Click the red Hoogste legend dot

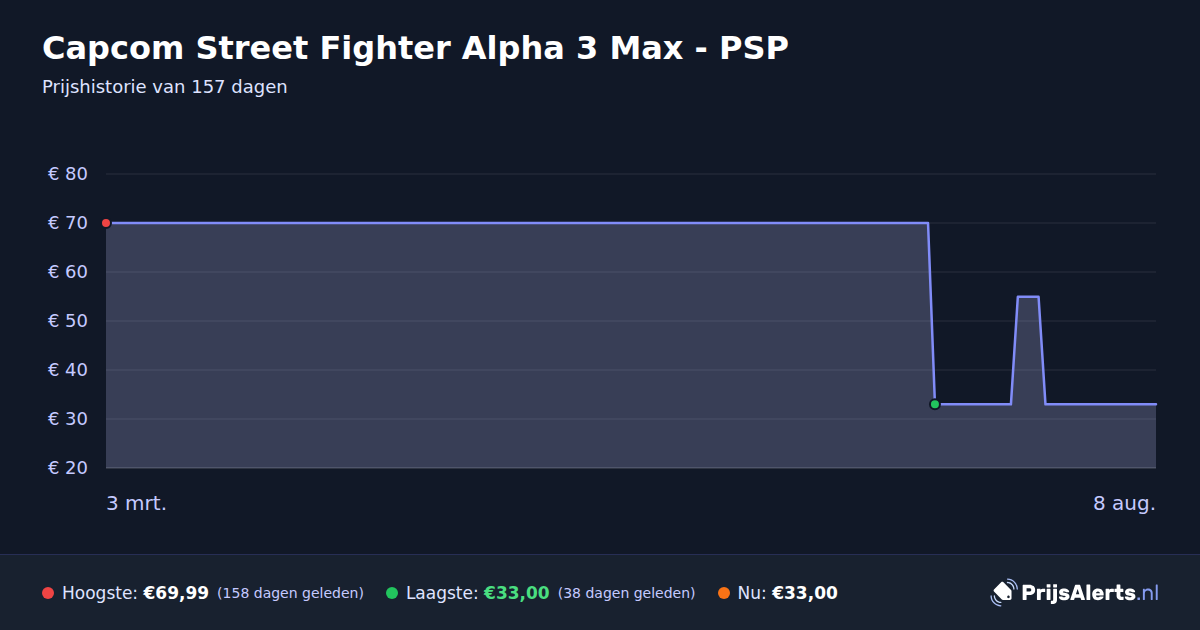(x=48, y=593)
